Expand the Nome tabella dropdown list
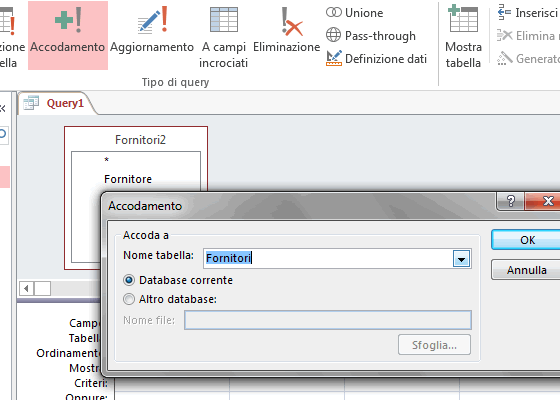560x400 pixels. (461, 259)
